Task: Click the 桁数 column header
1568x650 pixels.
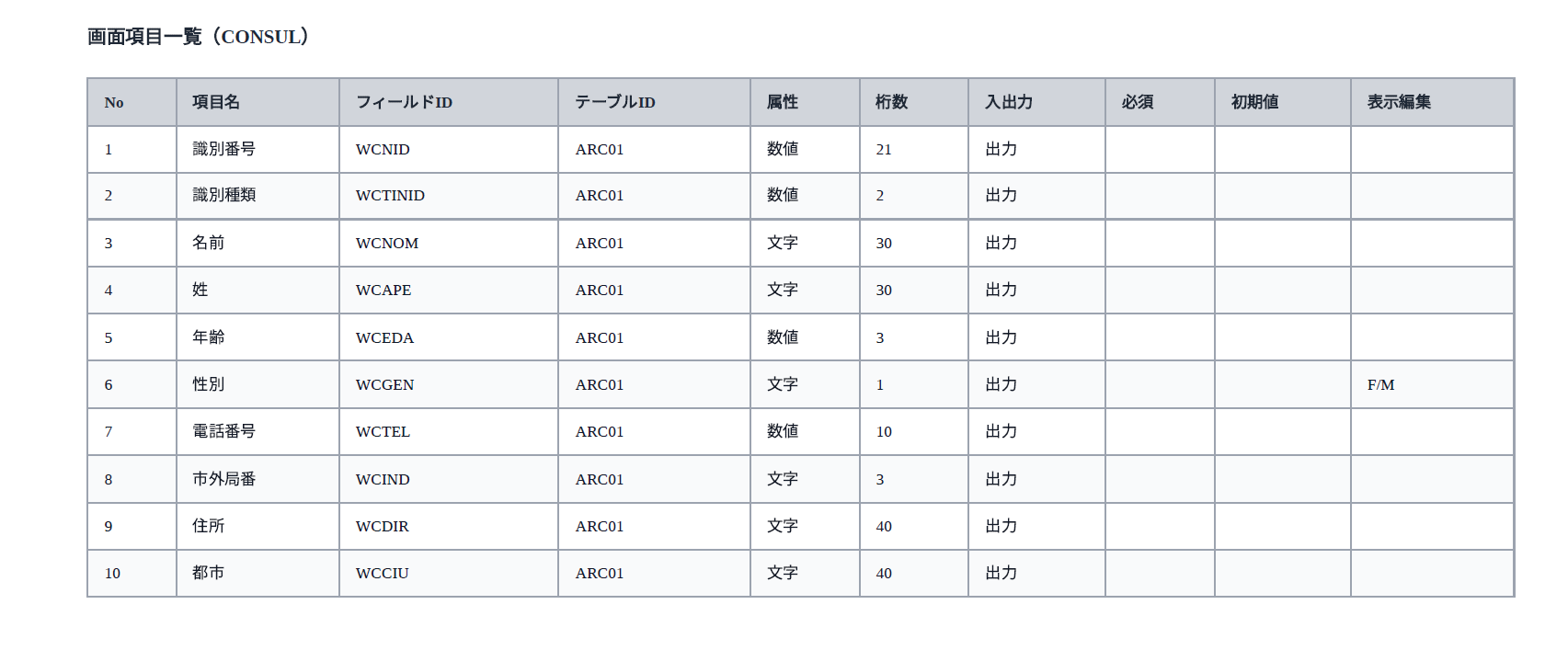Action: click(x=914, y=102)
